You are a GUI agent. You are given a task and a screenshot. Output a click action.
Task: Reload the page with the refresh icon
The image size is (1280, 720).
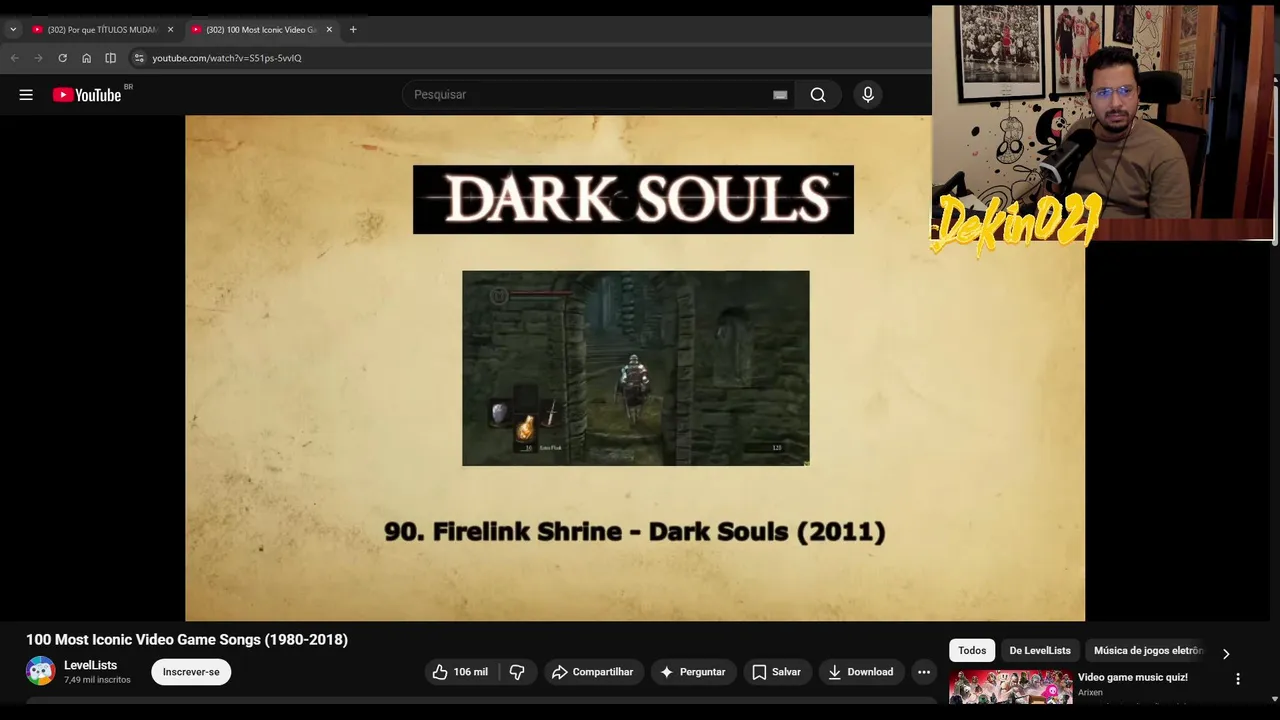point(62,58)
